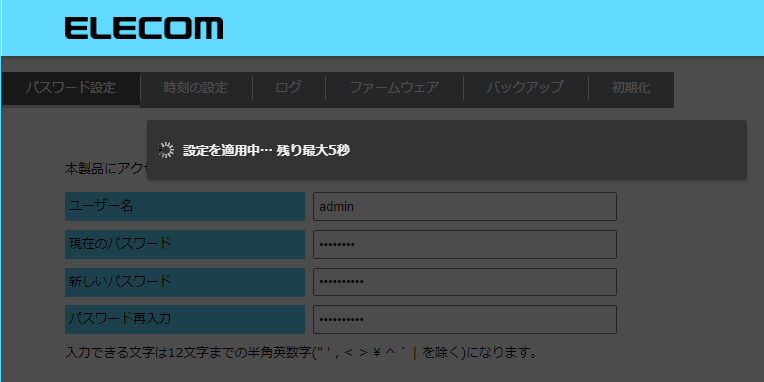This screenshot has height=382, width=764.
Task: Click the 入力できる文字は12文字まで note
Action: [x=302, y=353]
